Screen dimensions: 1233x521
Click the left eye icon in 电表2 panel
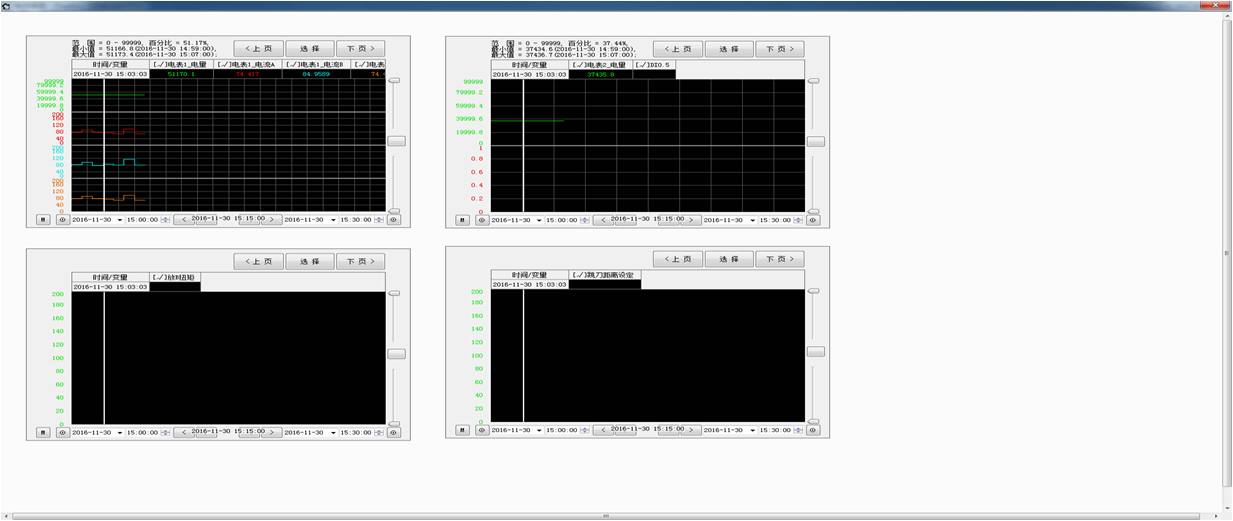[483, 220]
